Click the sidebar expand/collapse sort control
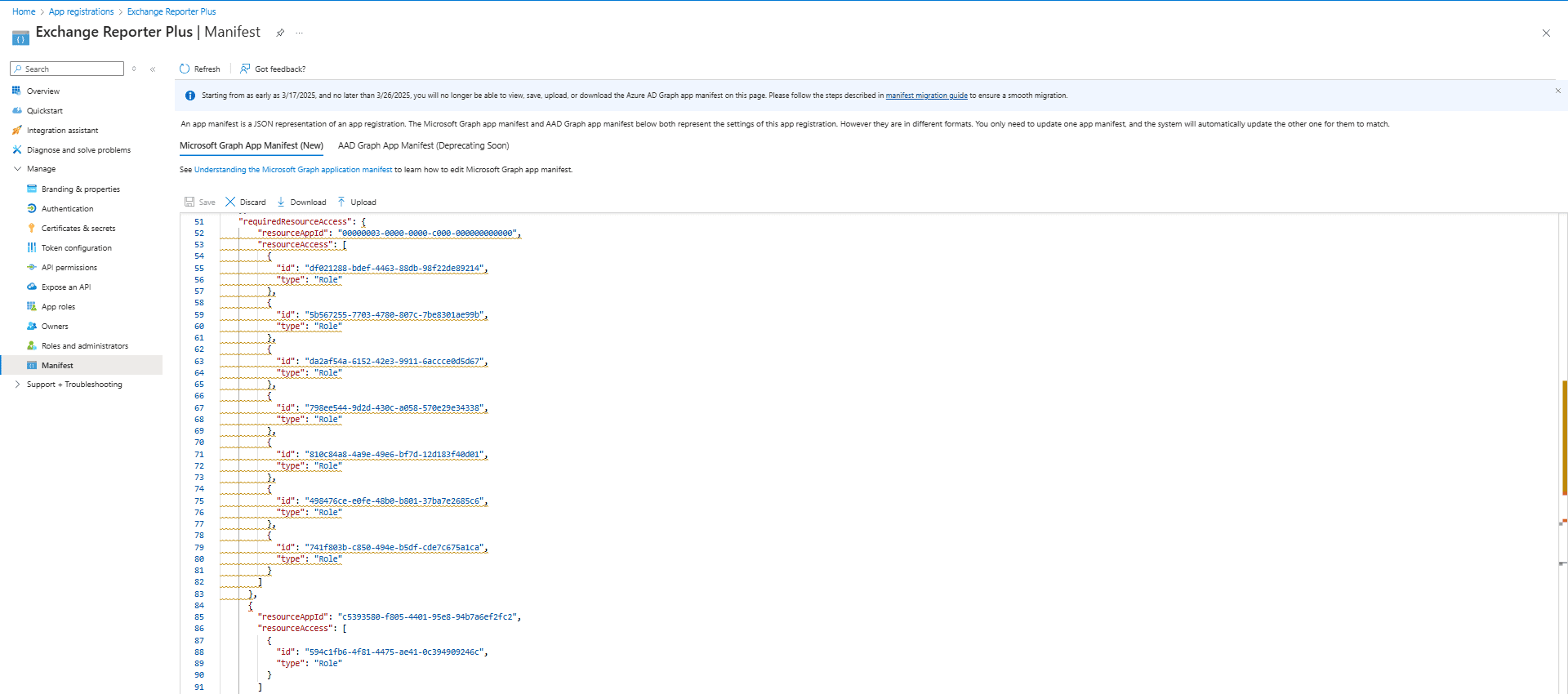This screenshot has height=694, width=1568. click(134, 69)
